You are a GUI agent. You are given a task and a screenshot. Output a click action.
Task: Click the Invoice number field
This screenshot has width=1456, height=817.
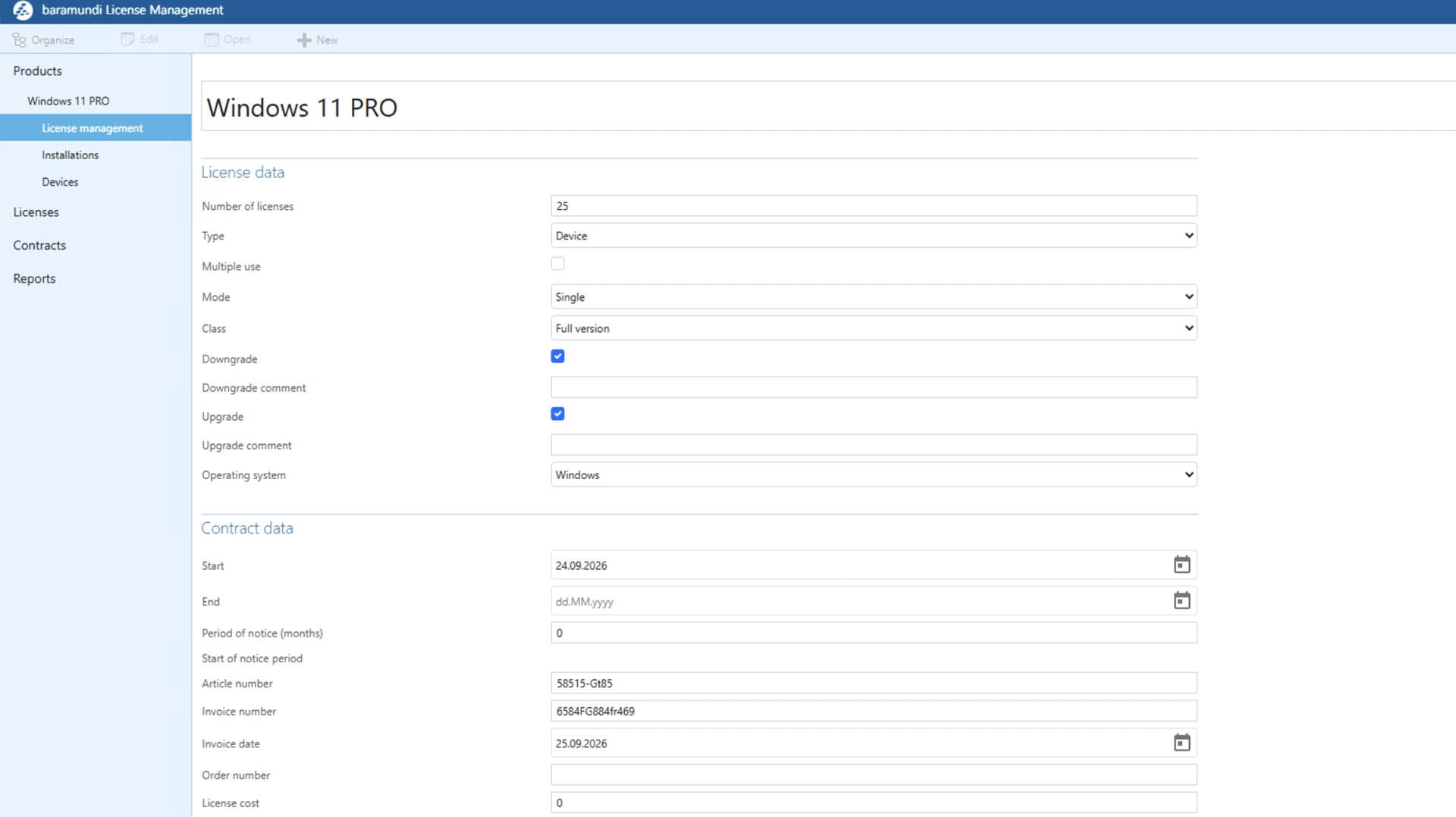click(874, 711)
